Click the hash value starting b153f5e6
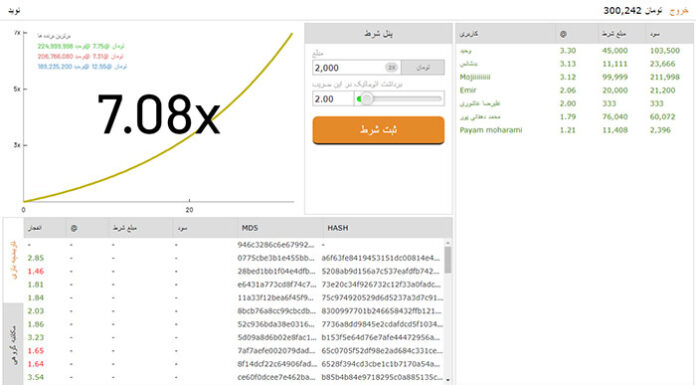The image size is (696, 385). (x=381, y=337)
